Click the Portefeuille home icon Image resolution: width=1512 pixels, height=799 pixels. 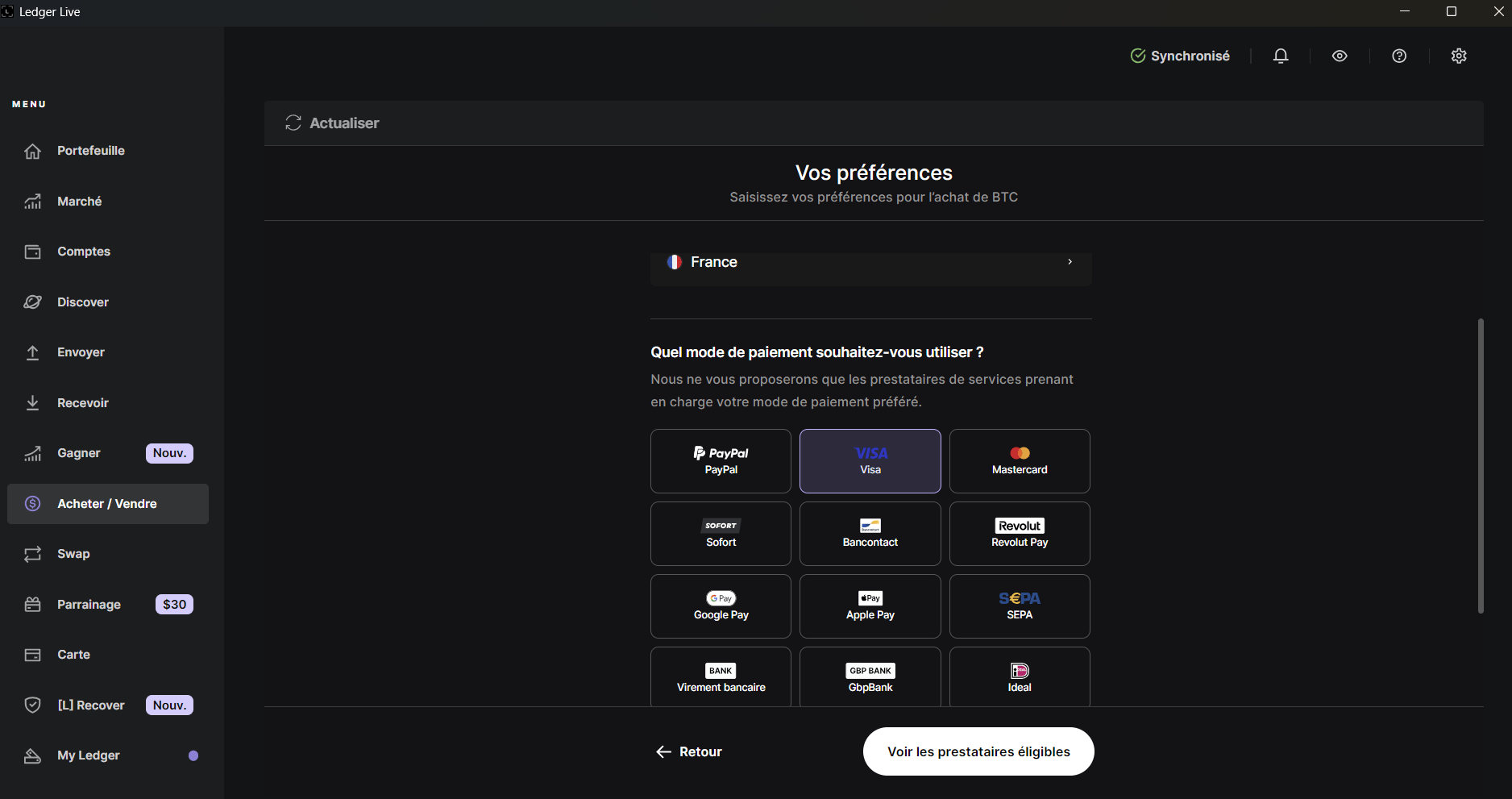[x=32, y=151]
